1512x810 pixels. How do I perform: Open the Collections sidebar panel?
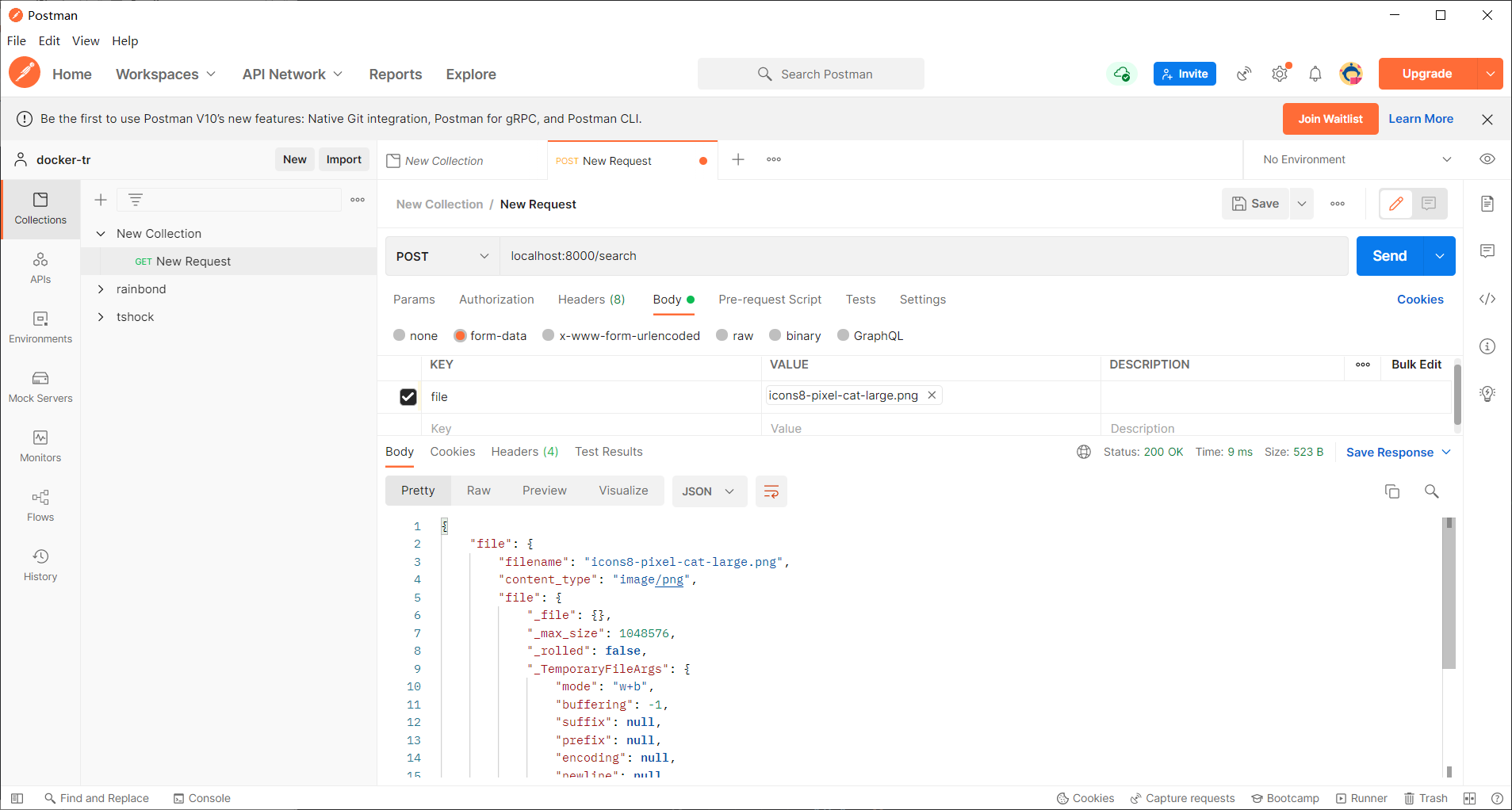(40, 208)
